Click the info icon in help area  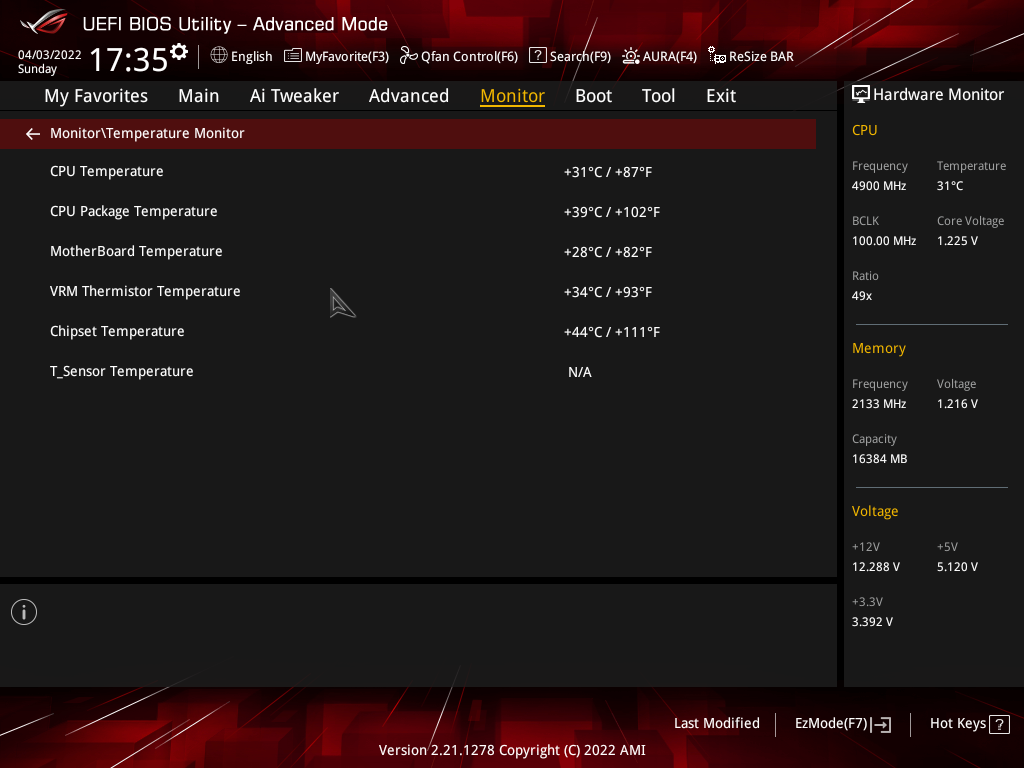pos(24,613)
